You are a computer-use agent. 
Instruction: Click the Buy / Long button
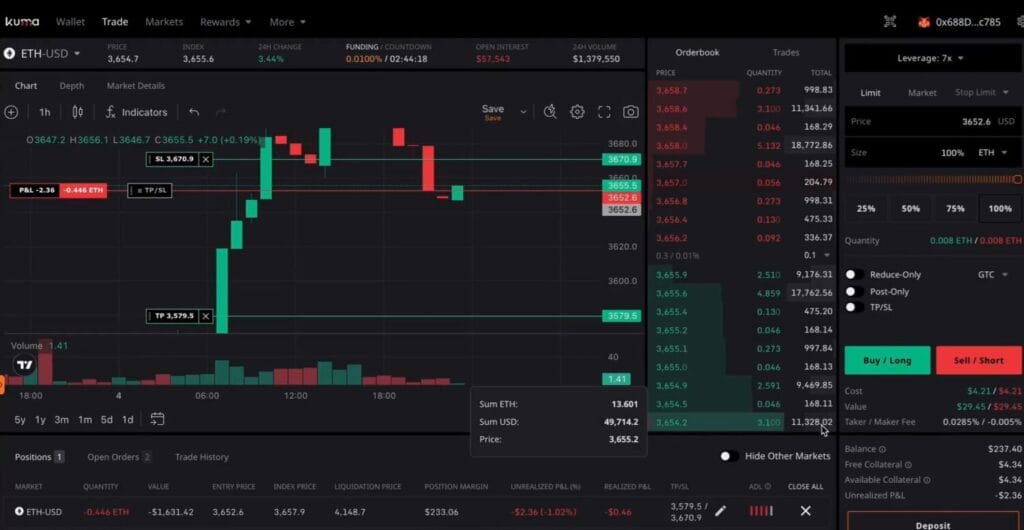pos(887,360)
